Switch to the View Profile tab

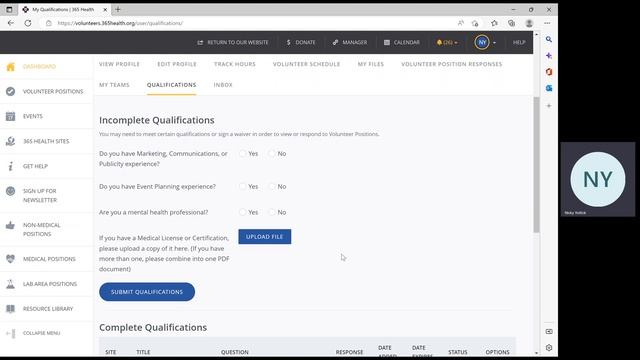[x=119, y=64]
